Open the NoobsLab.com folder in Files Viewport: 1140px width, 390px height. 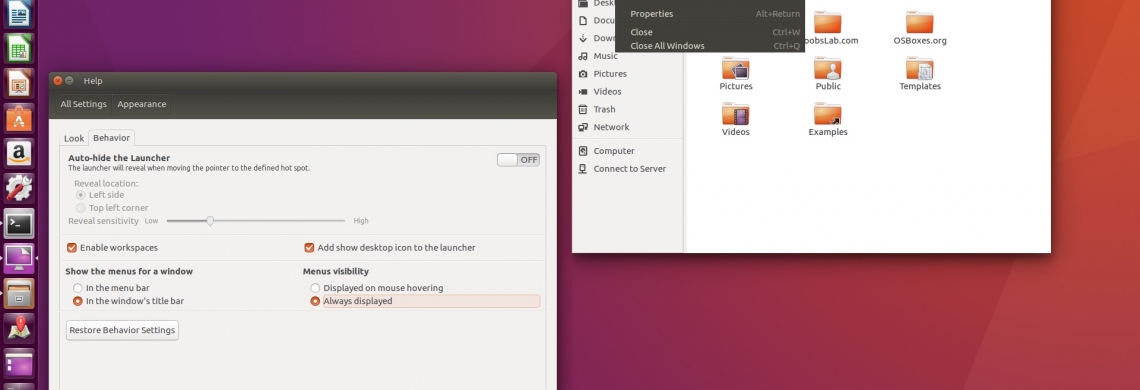tap(828, 28)
